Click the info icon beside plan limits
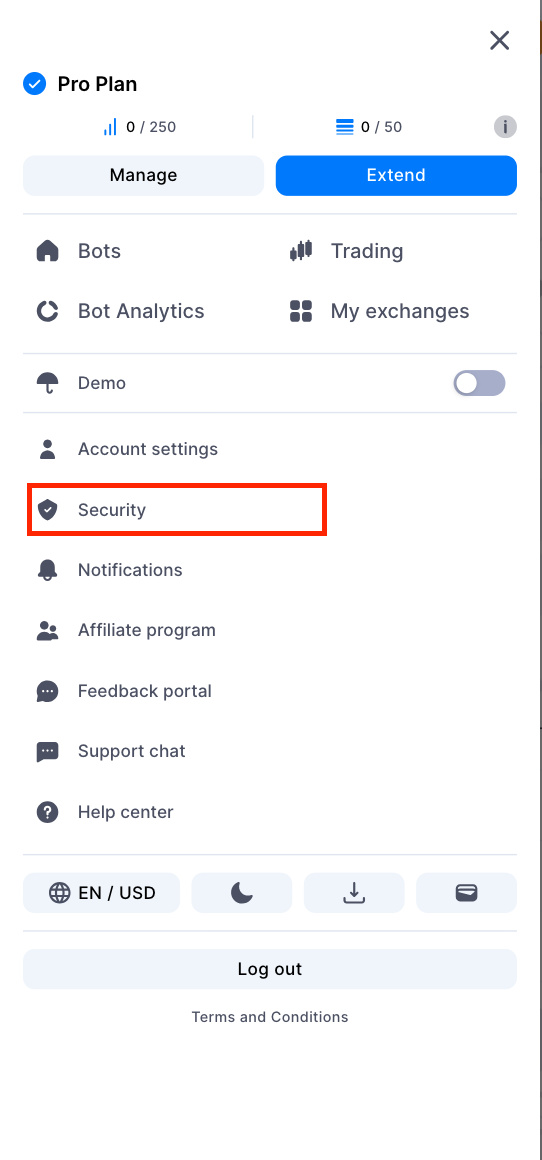This screenshot has width=542, height=1160. [x=505, y=127]
